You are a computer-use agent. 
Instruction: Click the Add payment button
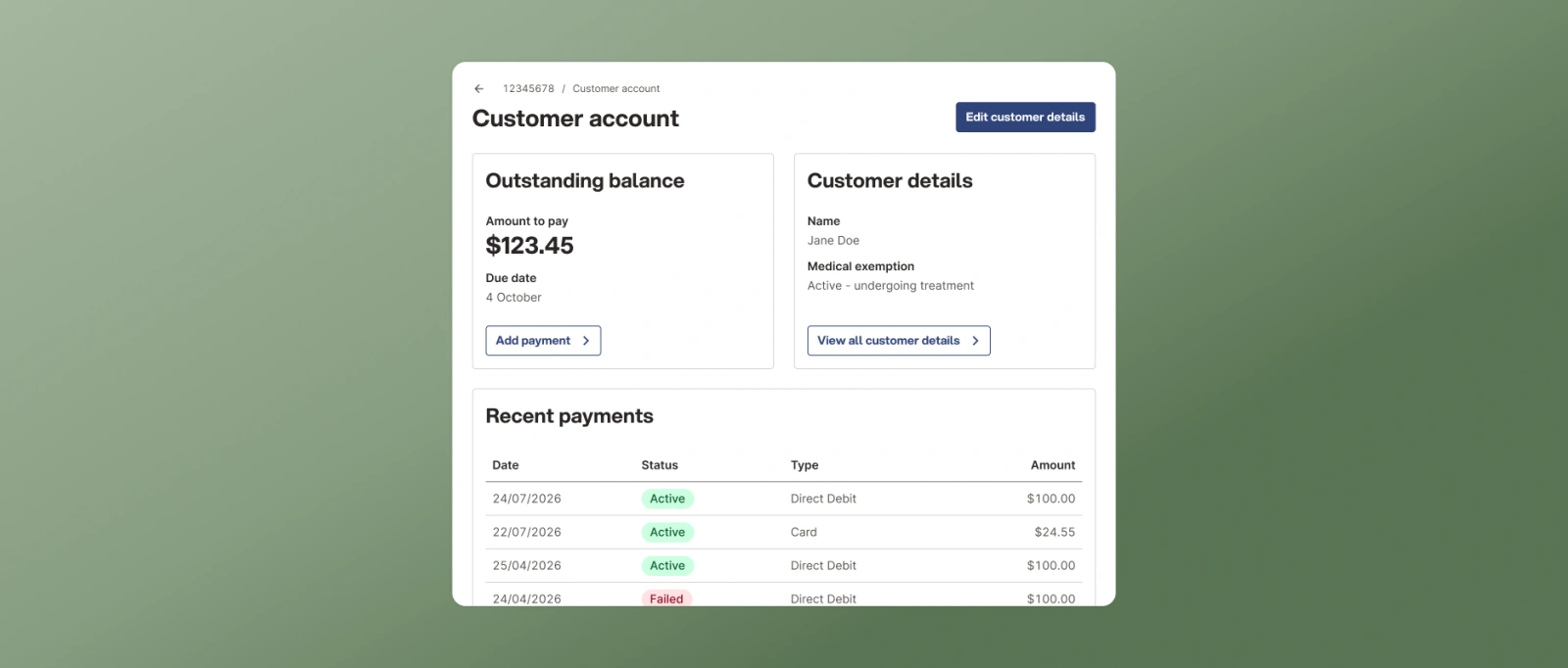[x=543, y=340]
